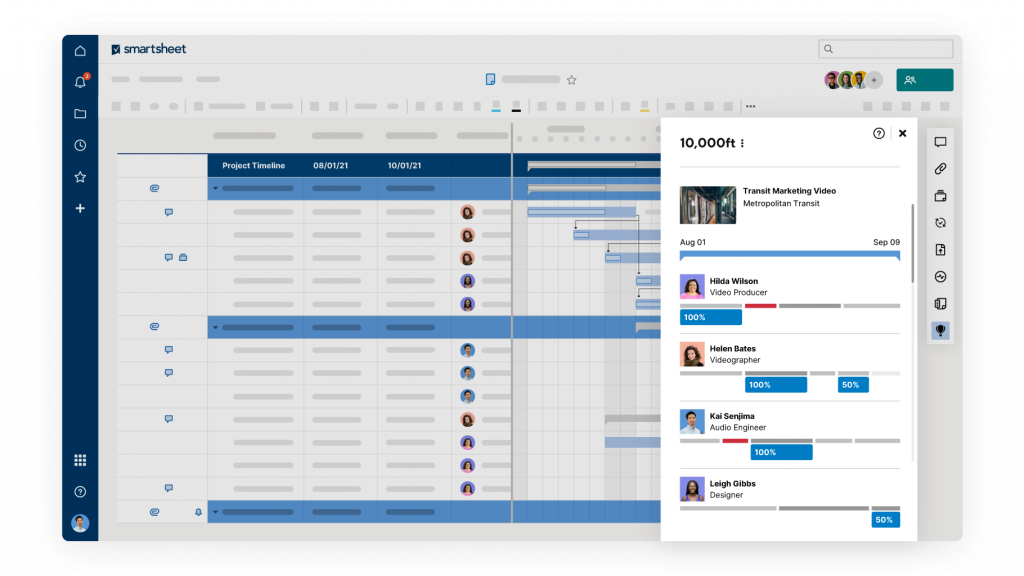Viewport: 1024px width, 576px height.
Task: Click the sheet icon beside the title
Action: (490, 80)
